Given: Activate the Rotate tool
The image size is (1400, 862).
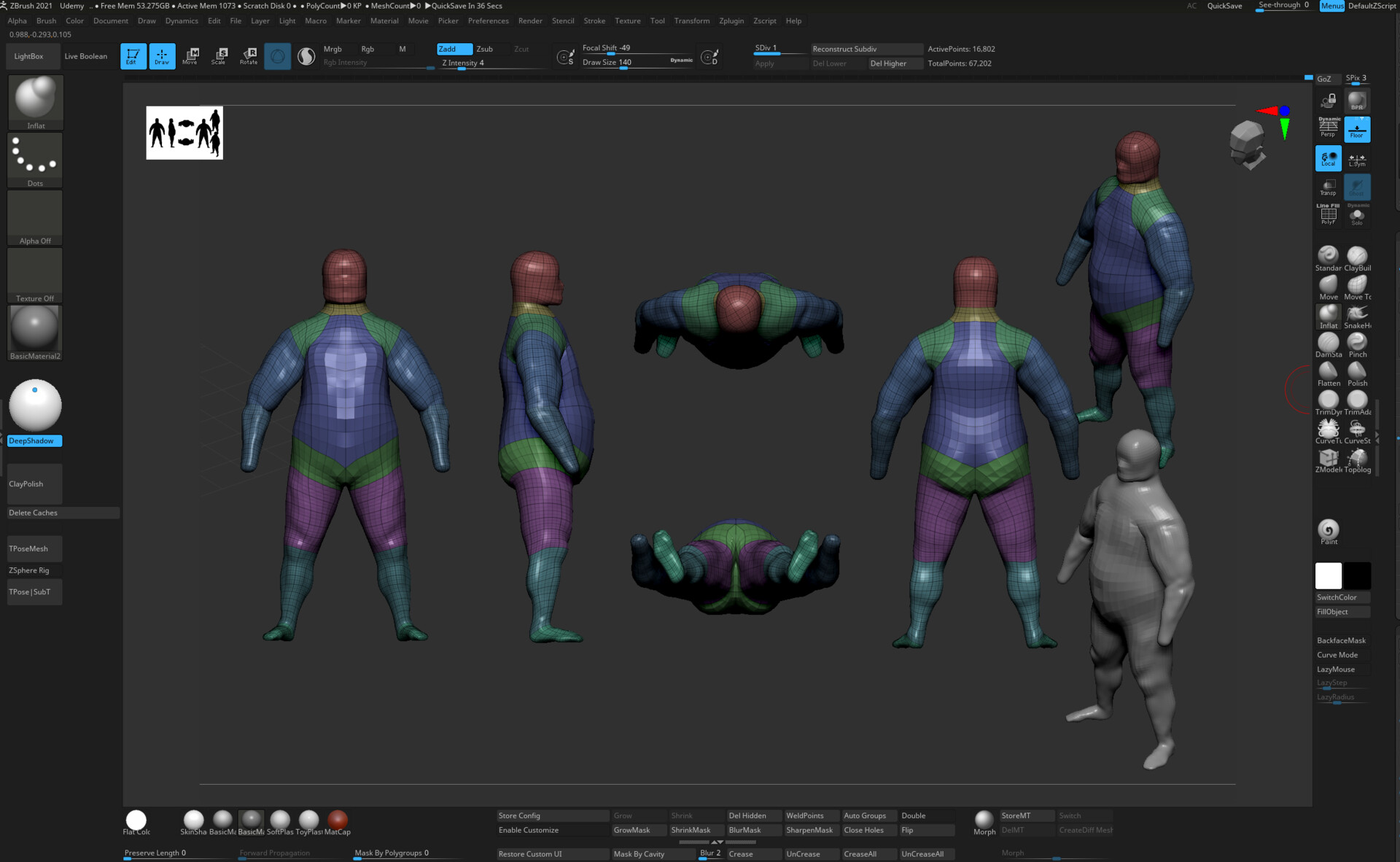Looking at the screenshot, I should (x=249, y=55).
